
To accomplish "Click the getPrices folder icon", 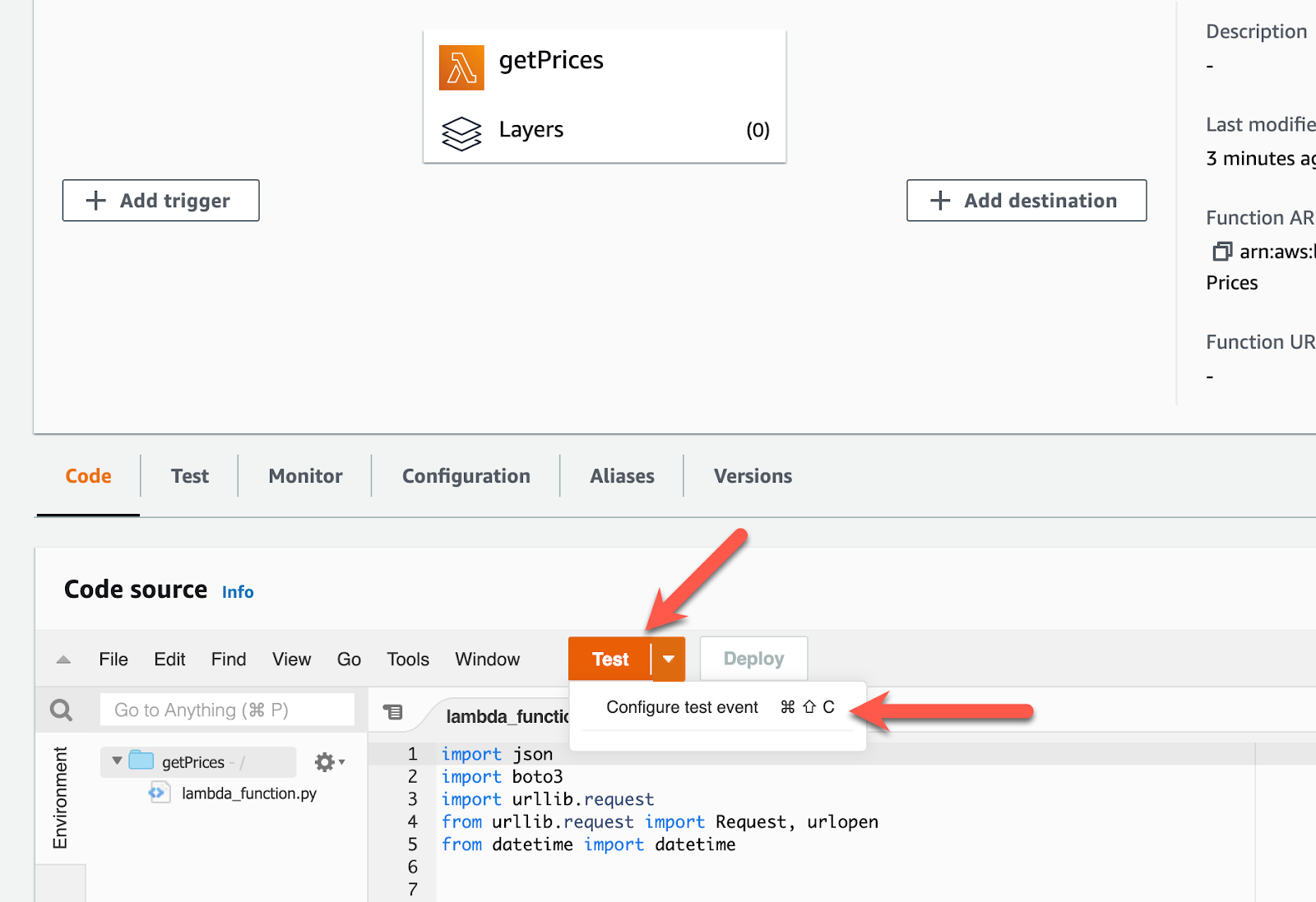I will coord(141,761).
